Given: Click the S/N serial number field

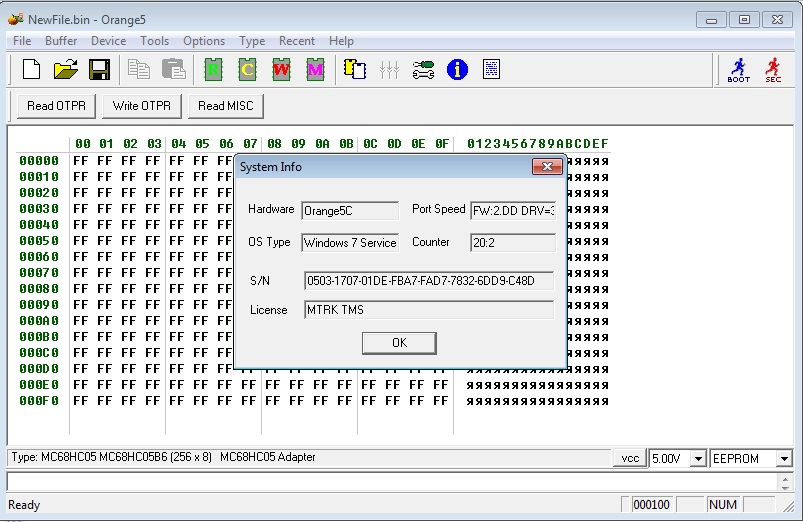Looking at the screenshot, I should pyautogui.click(x=429, y=281).
